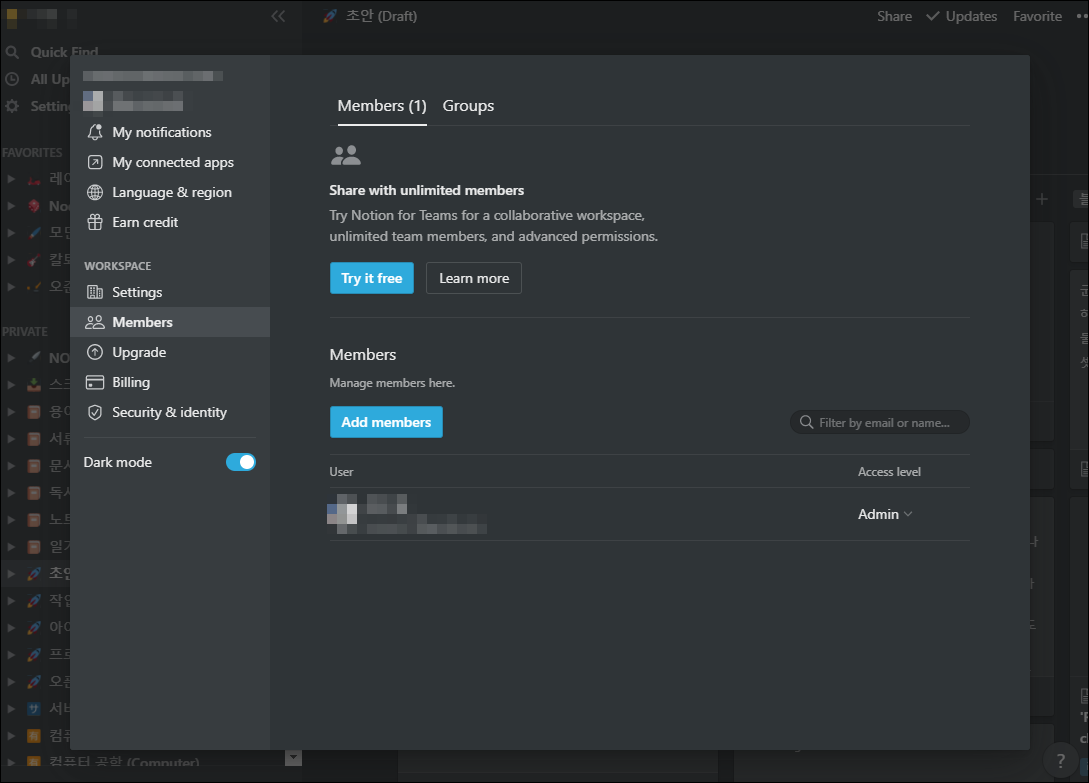This screenshot has height=783, width=1089.
Task: Click the shield Security icon
Action: click(x=95, y=412)
